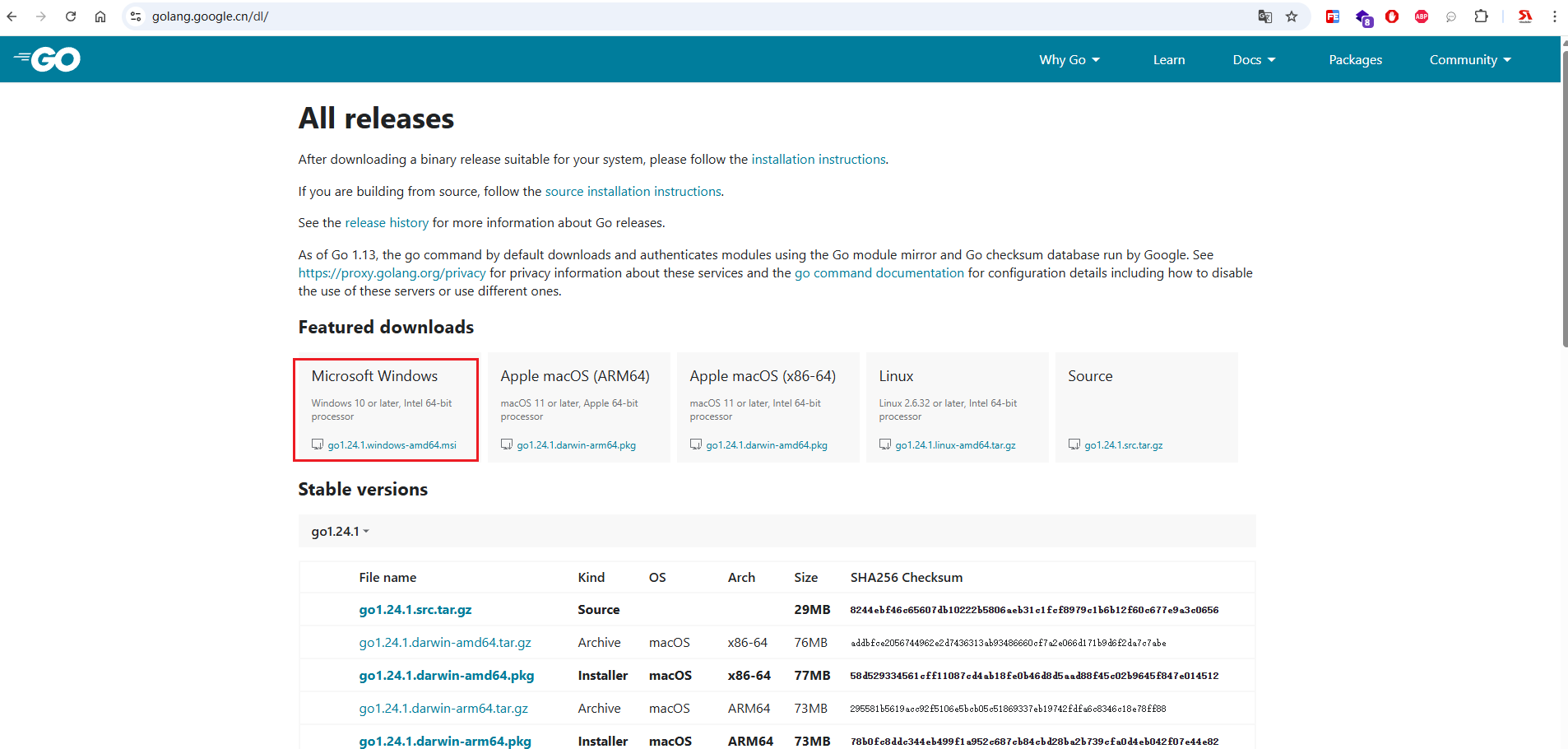1568x749 pixels.
Task: Select the 29MB size cell
Action: click(x=812, y=610)
